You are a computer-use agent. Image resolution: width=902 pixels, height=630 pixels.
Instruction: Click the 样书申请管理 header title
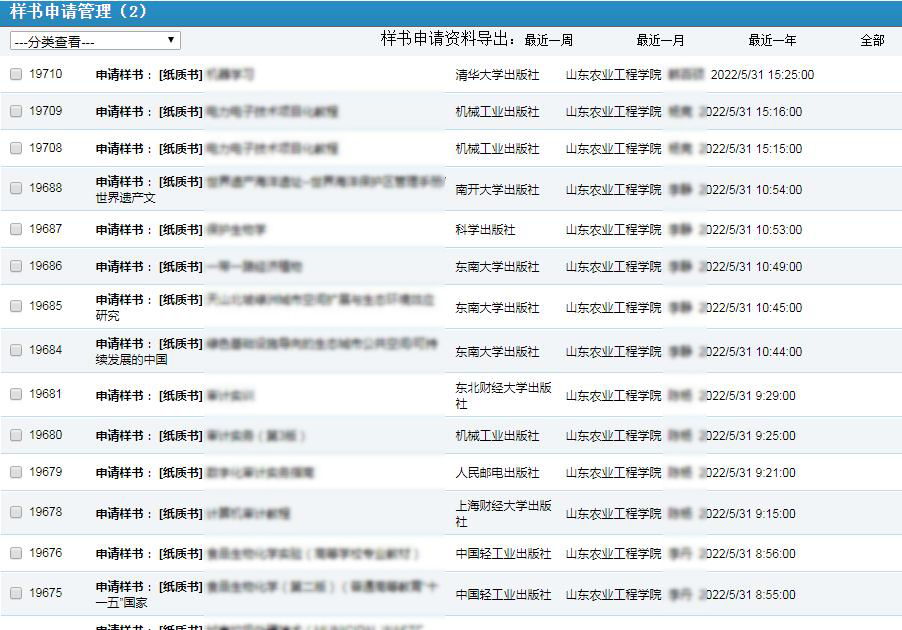tap(78, 12)
